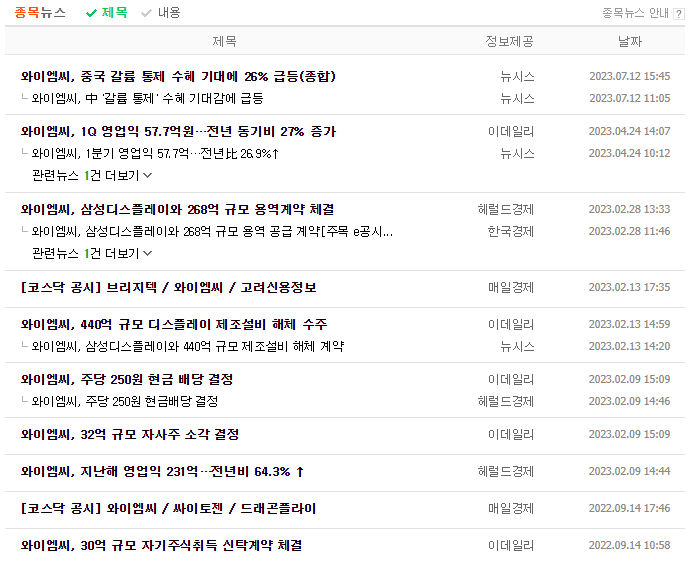Open article 삼성디스플레이와 268억 규모 용역계약 체결

click(177, 209)
